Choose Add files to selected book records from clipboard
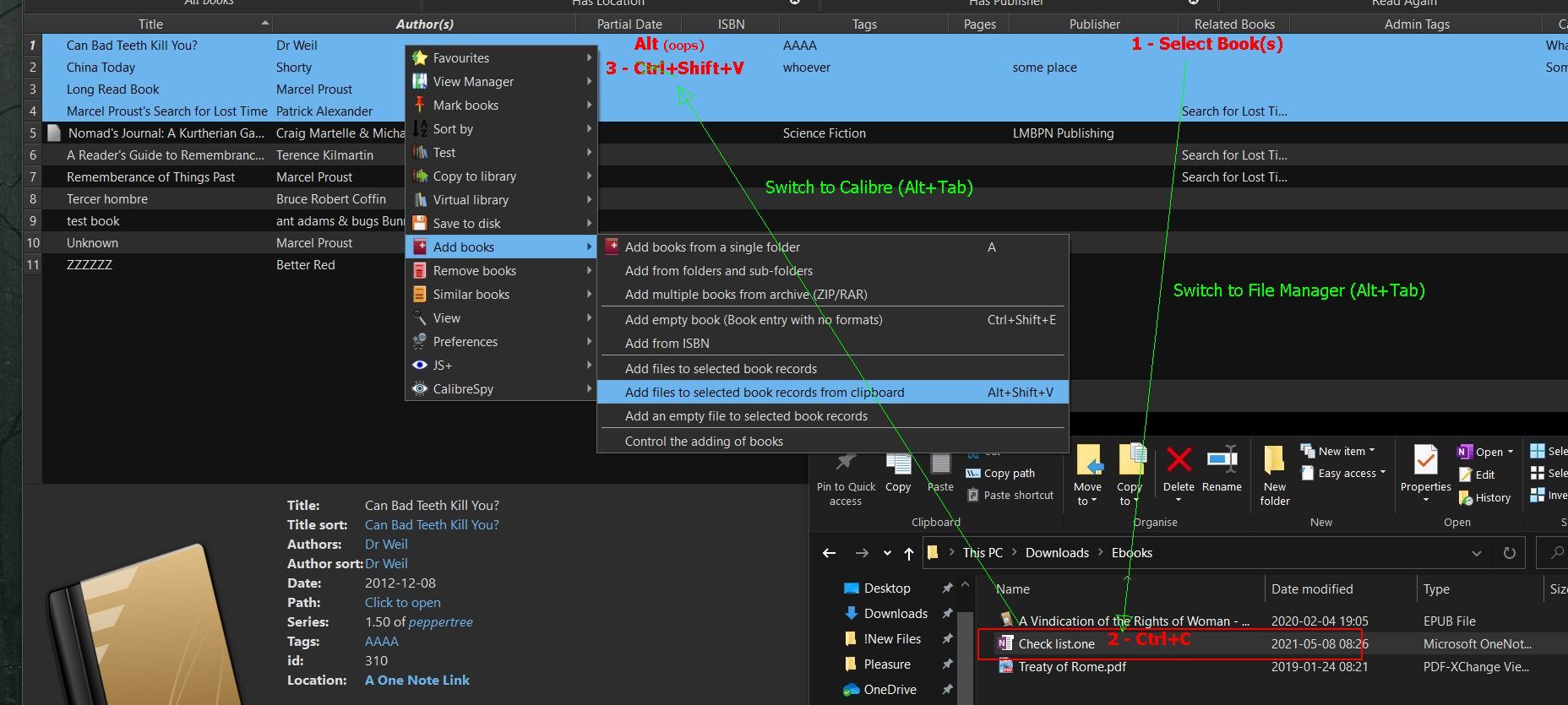The height and width of the screenshot is (705, 1568). click(832, 392)
